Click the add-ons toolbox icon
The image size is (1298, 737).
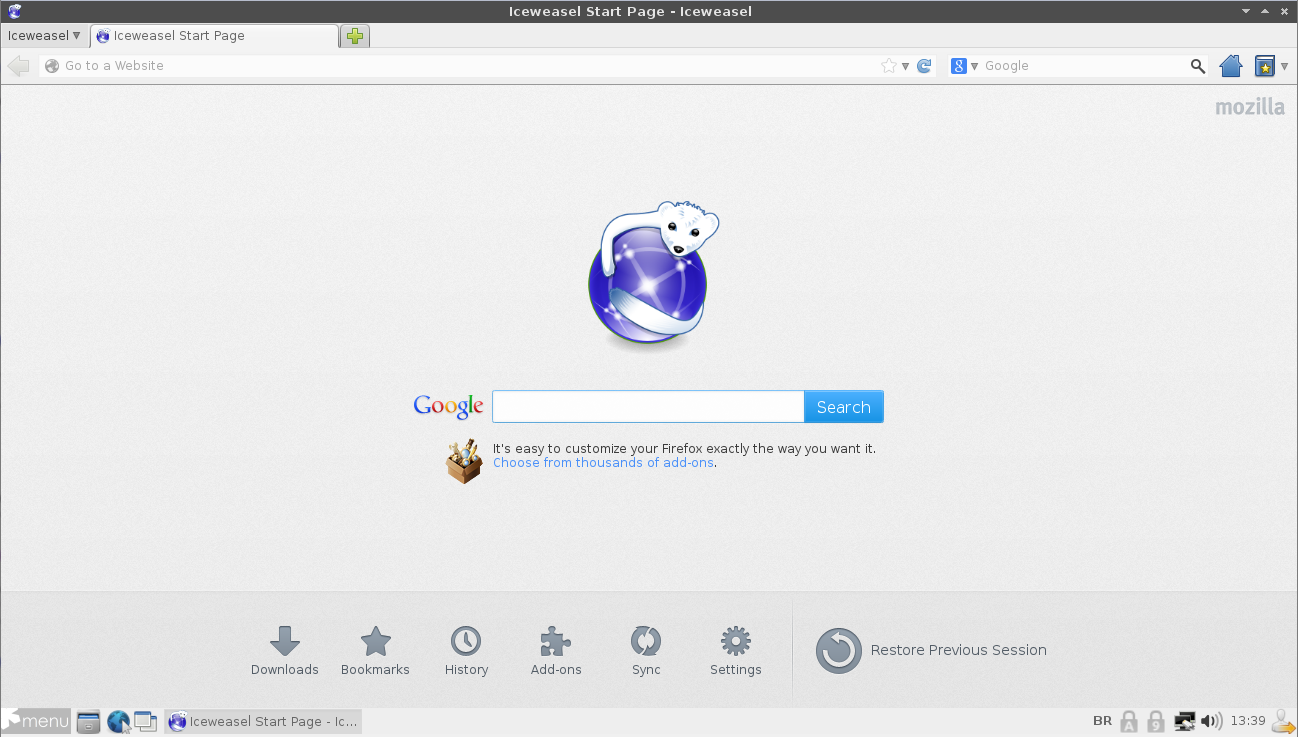[x=463, y=461]
